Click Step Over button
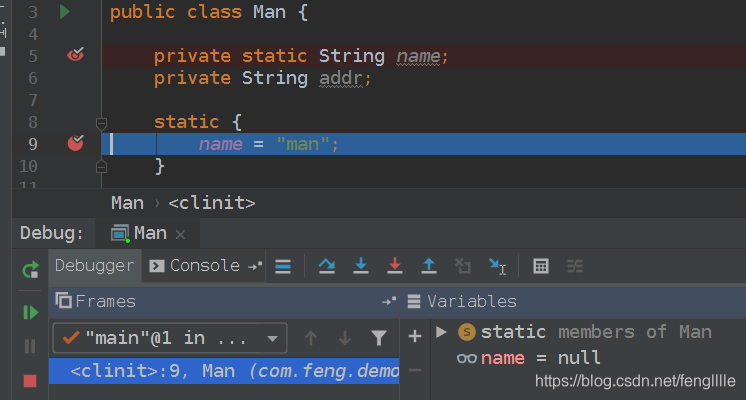 pyautogui.click(x=327, y=266)
